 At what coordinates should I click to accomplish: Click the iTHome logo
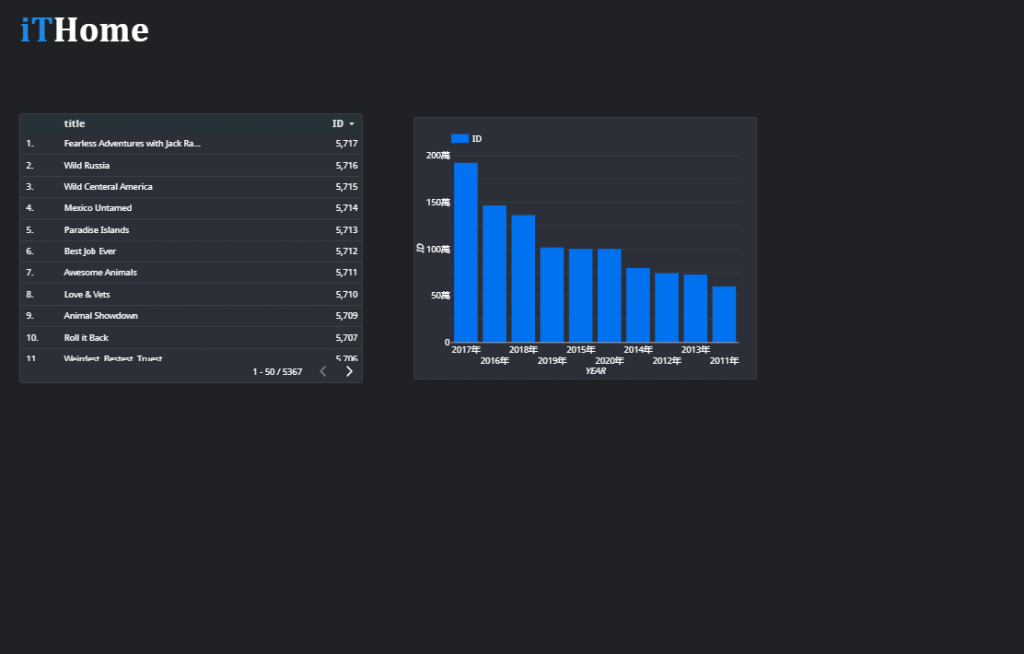tap(85, 30)
